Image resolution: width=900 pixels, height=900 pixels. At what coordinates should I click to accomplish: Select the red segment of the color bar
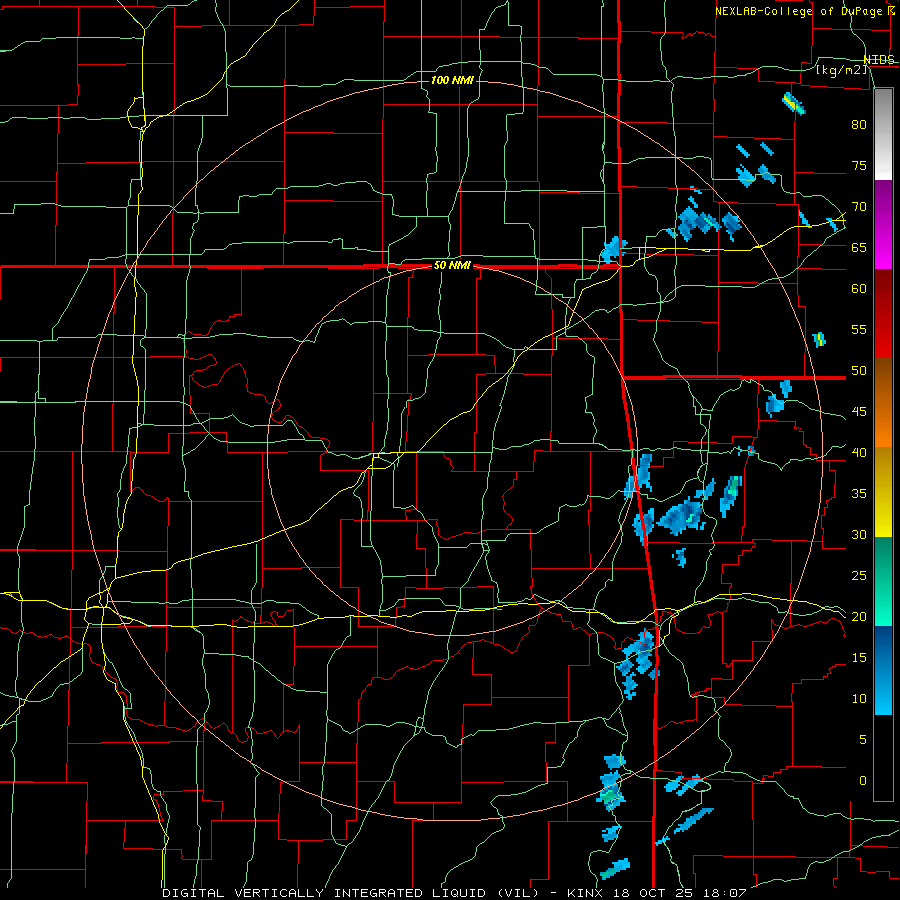883,313
